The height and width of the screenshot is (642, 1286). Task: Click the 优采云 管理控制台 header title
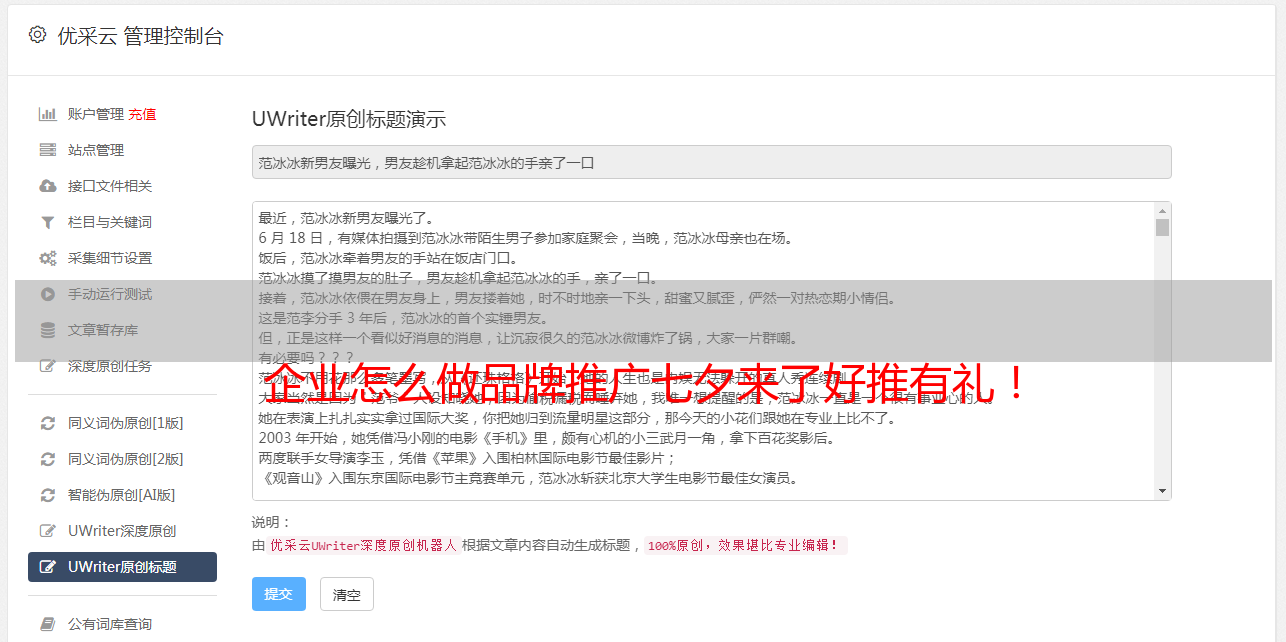click(x=141, y=36)
